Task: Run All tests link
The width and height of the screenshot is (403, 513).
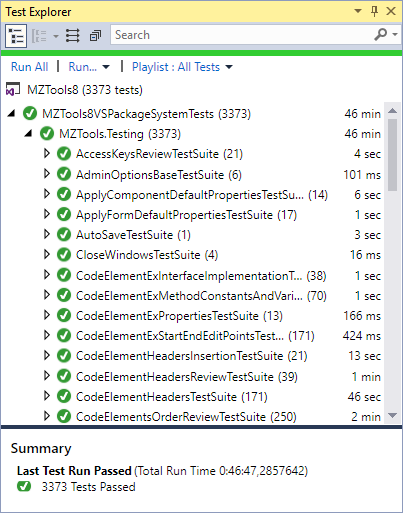Action: 30,67
